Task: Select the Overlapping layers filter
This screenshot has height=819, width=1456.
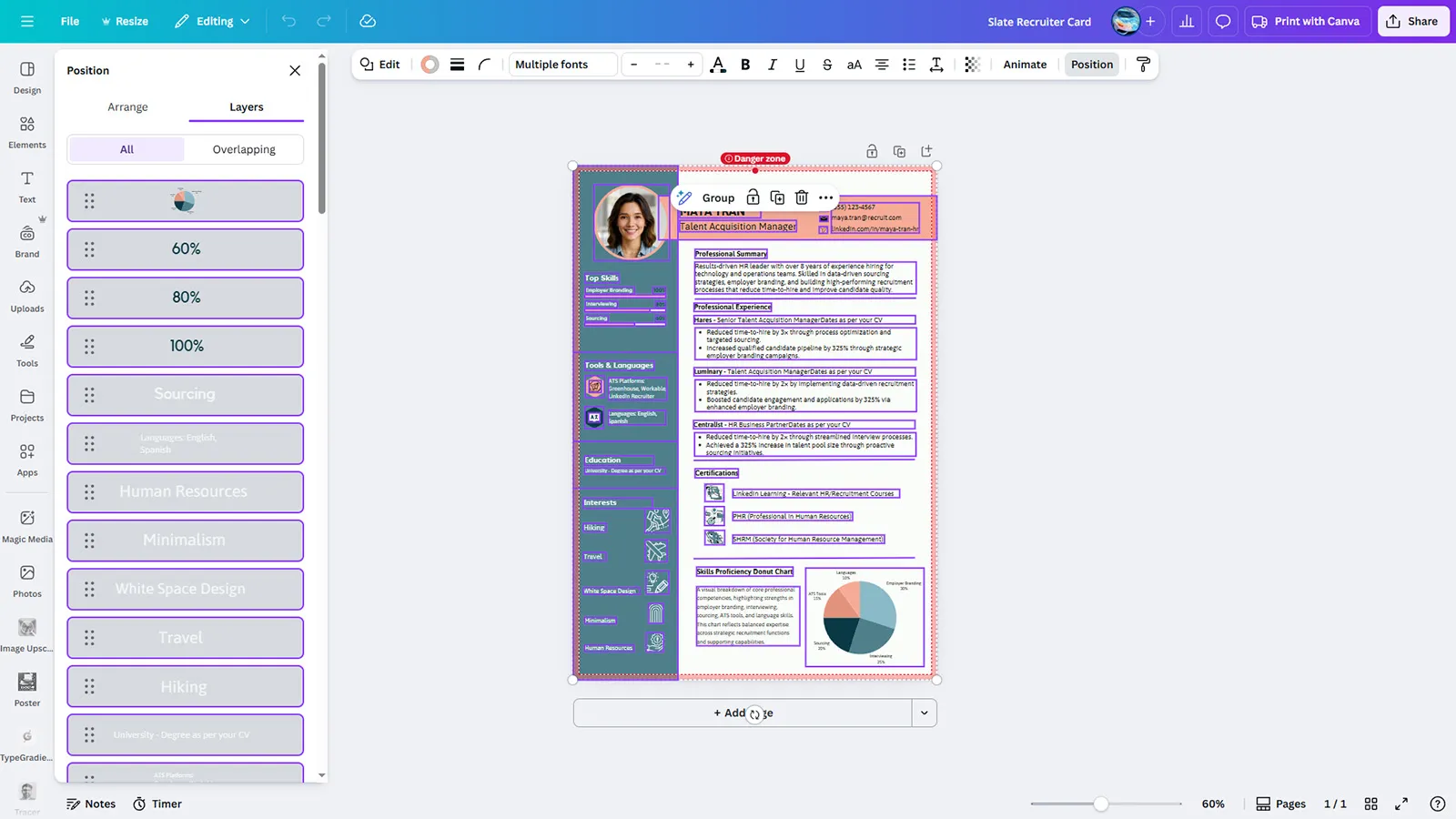Action: [x=244, y=149]
